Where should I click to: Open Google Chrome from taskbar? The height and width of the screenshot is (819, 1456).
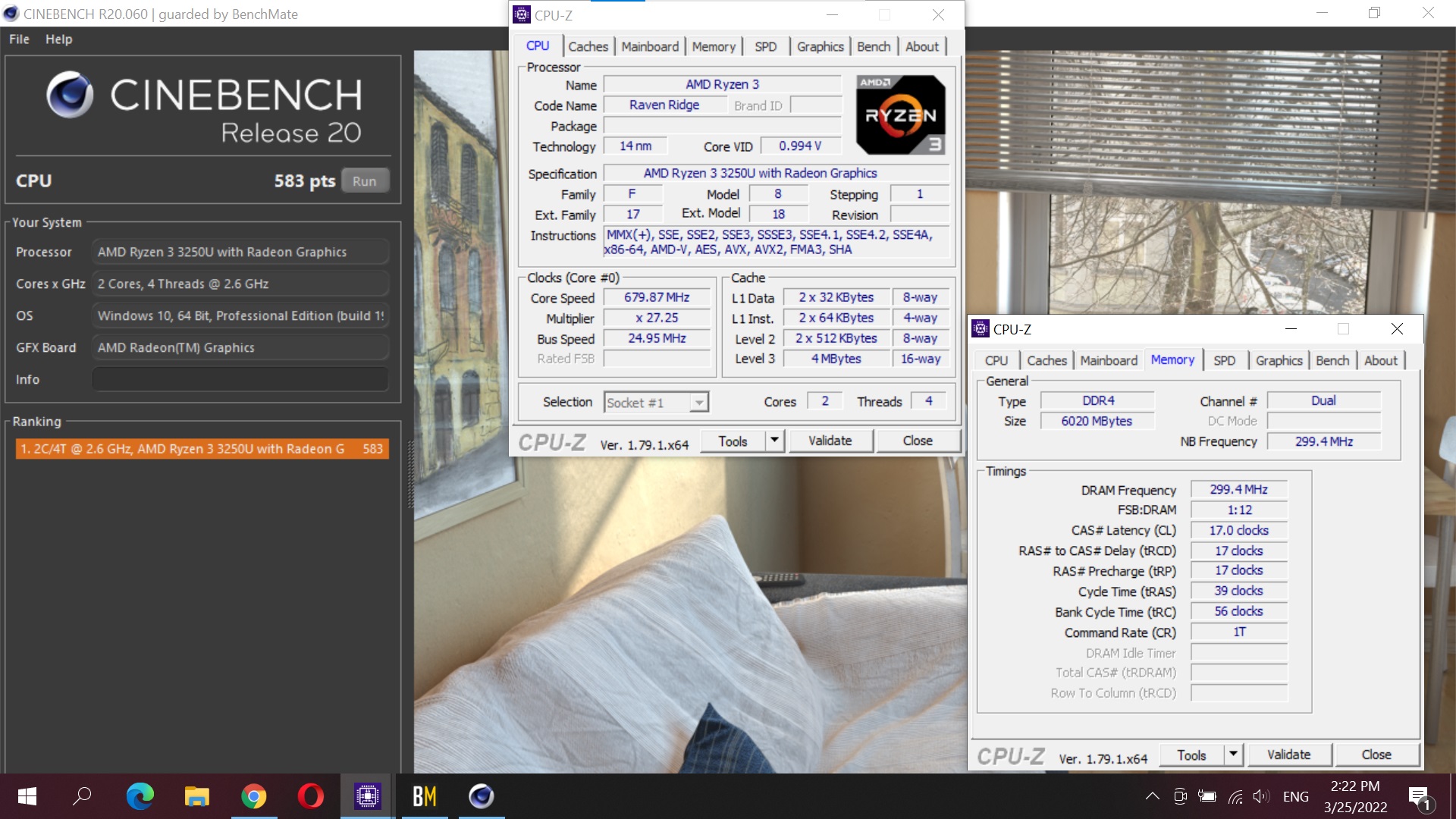[253, 796]
